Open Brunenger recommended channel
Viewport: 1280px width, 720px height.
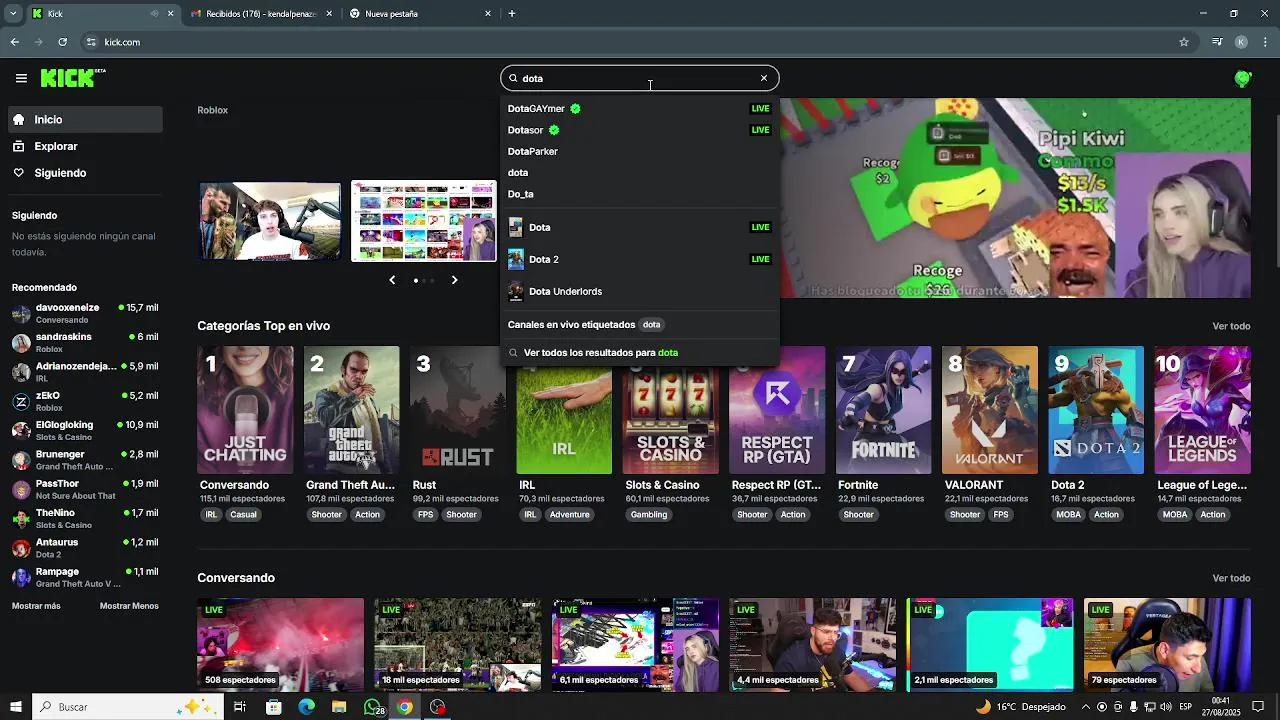pos(85,460)
